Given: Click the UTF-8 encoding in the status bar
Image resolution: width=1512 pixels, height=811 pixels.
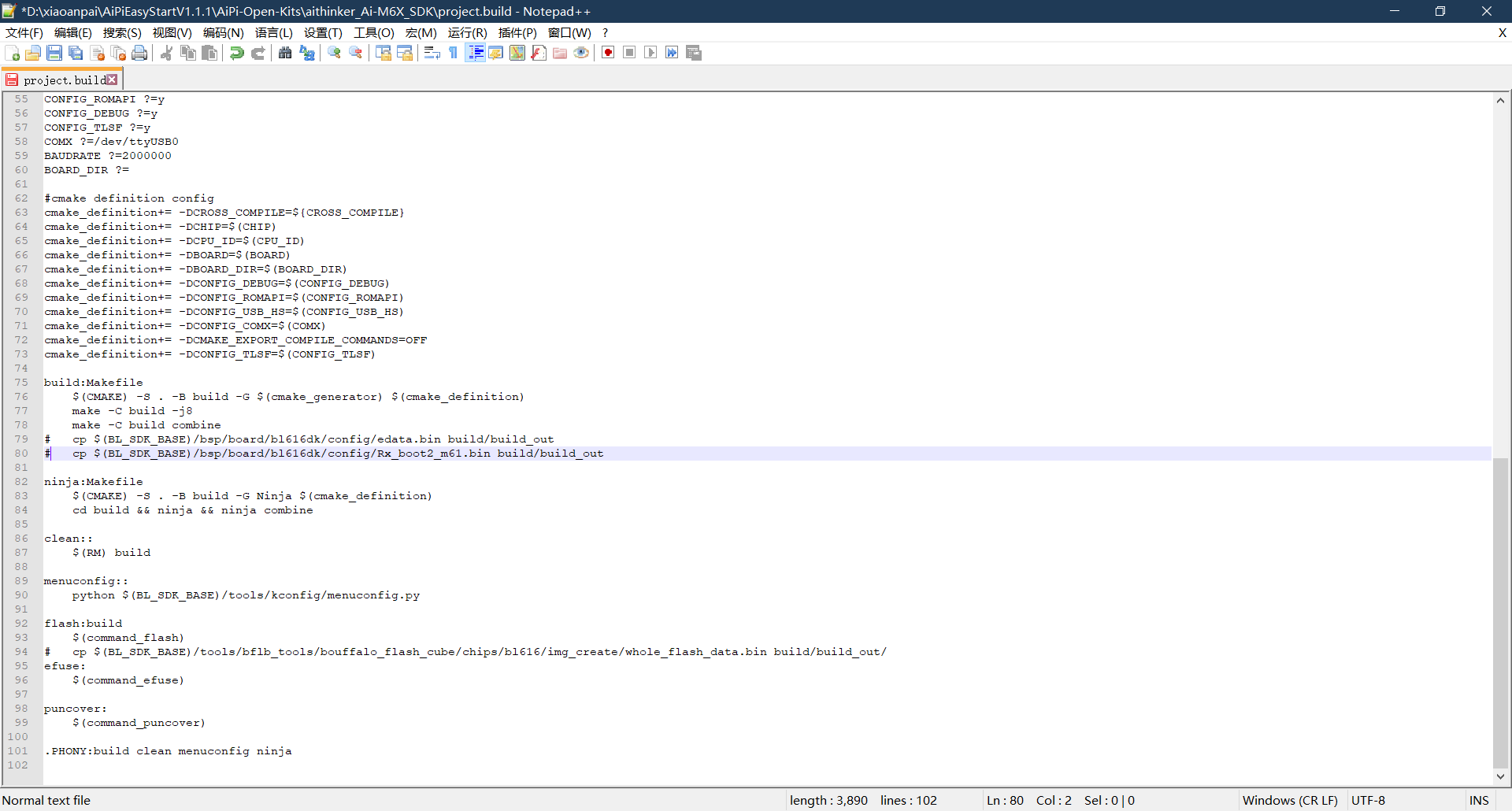Looking at the screenshot, I should coord(1368,800).
